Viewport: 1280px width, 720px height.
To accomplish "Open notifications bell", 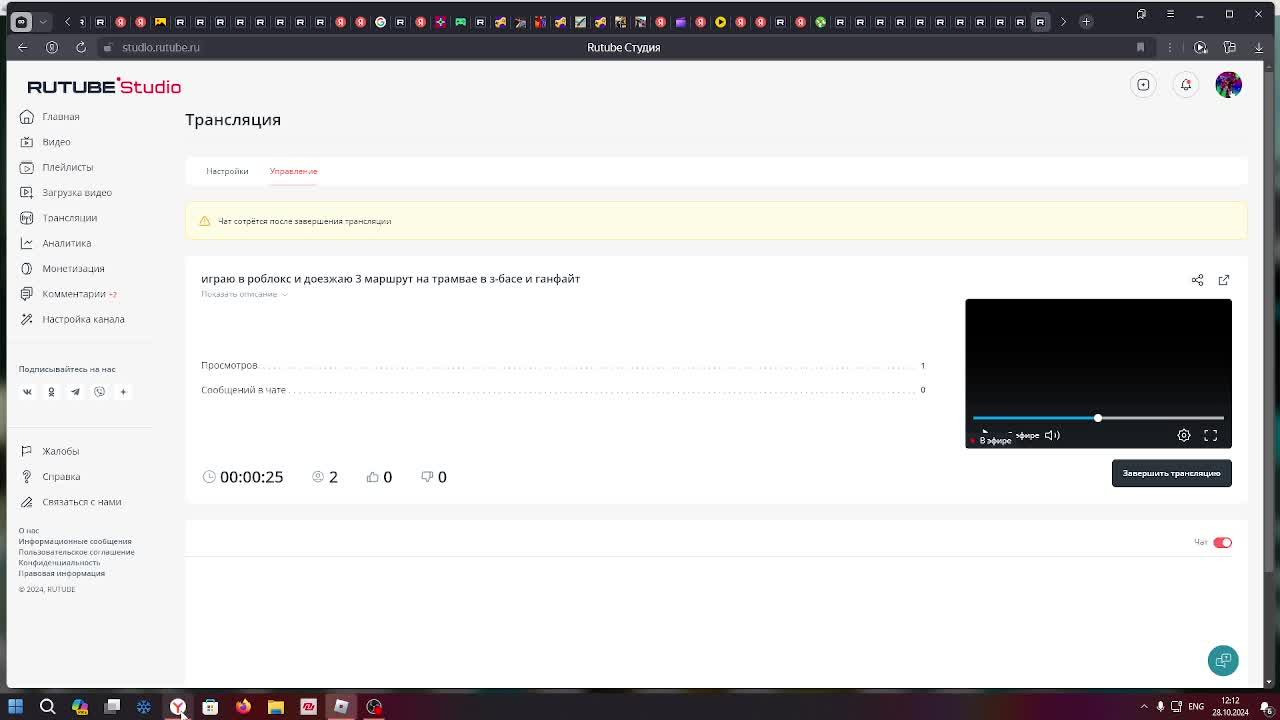I will (x=1186, y=85).
